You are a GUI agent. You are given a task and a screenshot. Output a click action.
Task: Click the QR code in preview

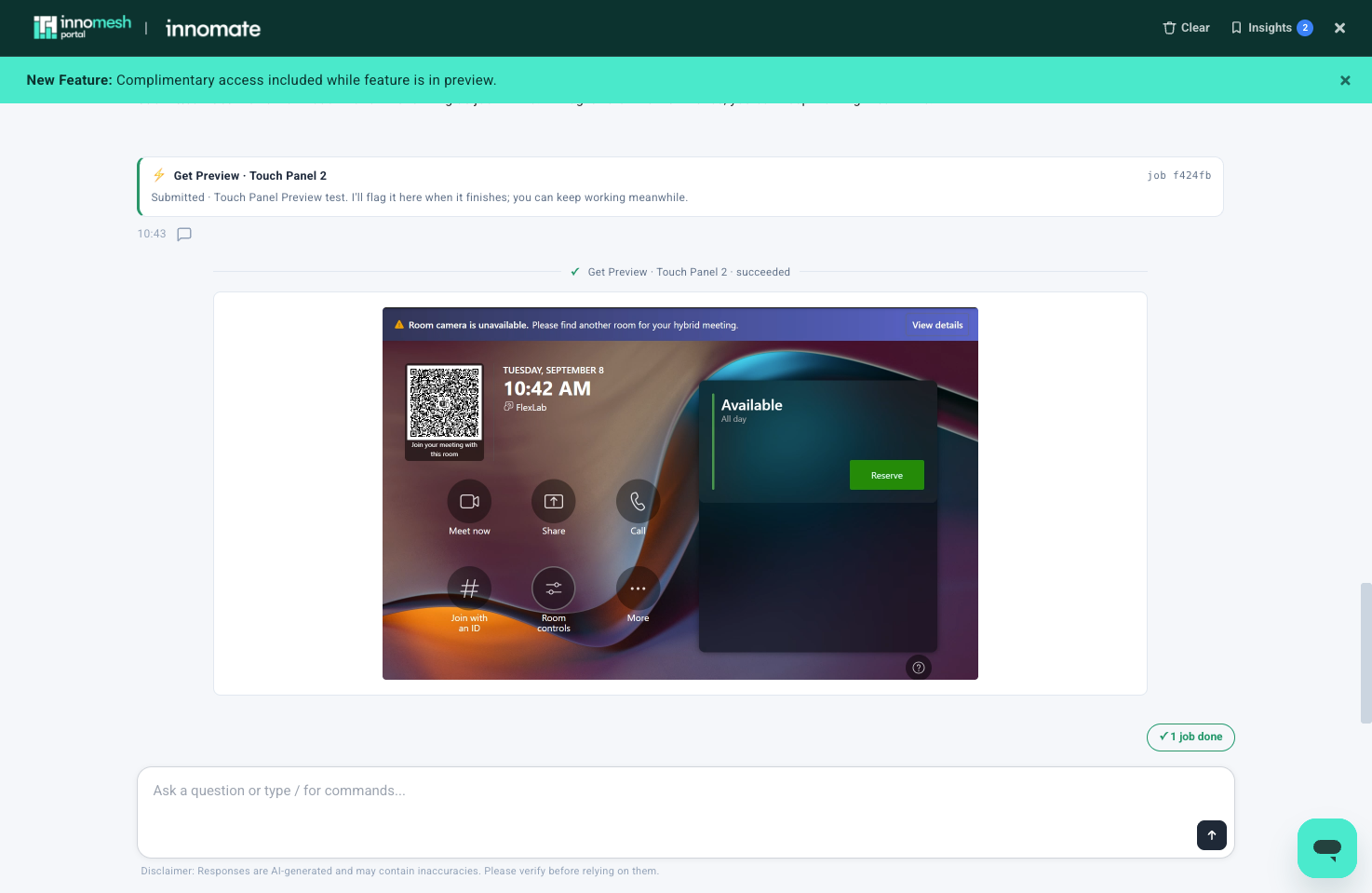click(x=445, y=402)
